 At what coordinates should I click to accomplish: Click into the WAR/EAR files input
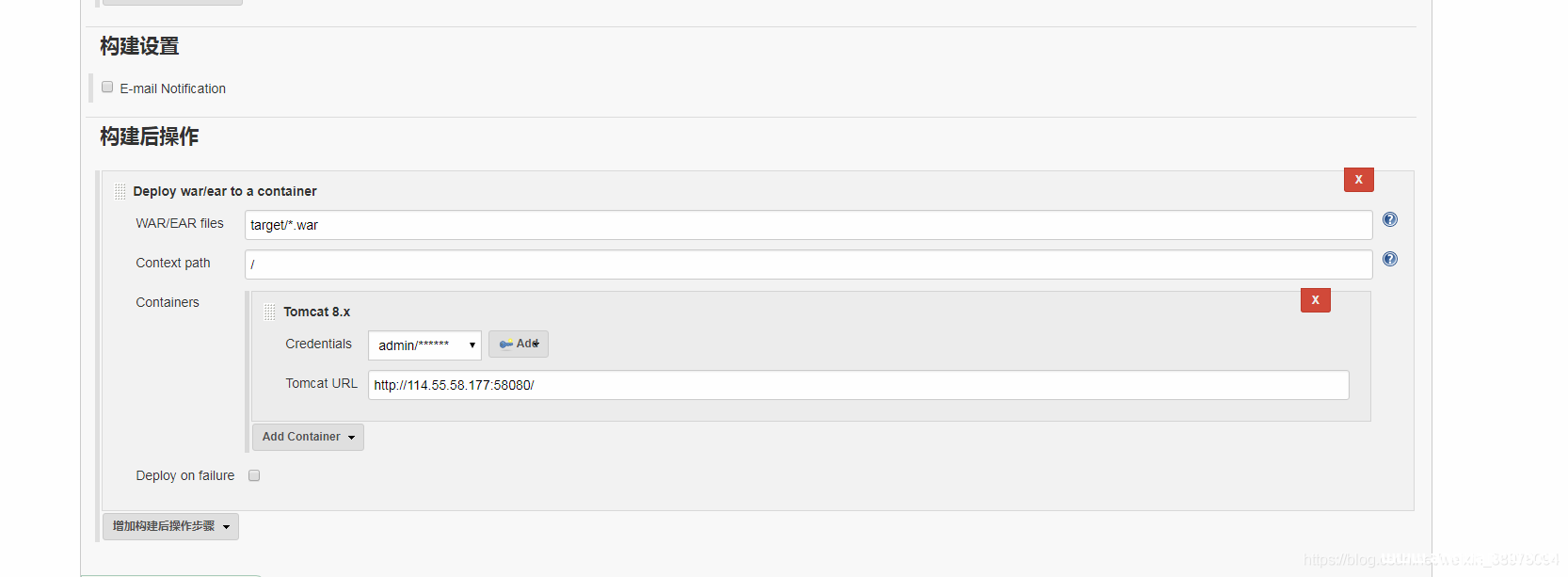tap(808, 226)
